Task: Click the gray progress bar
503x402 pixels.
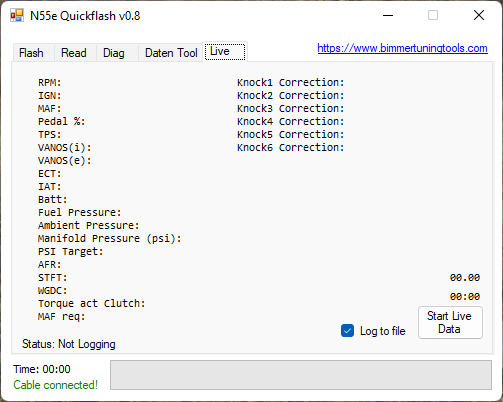Action: (x=301, y=375)
